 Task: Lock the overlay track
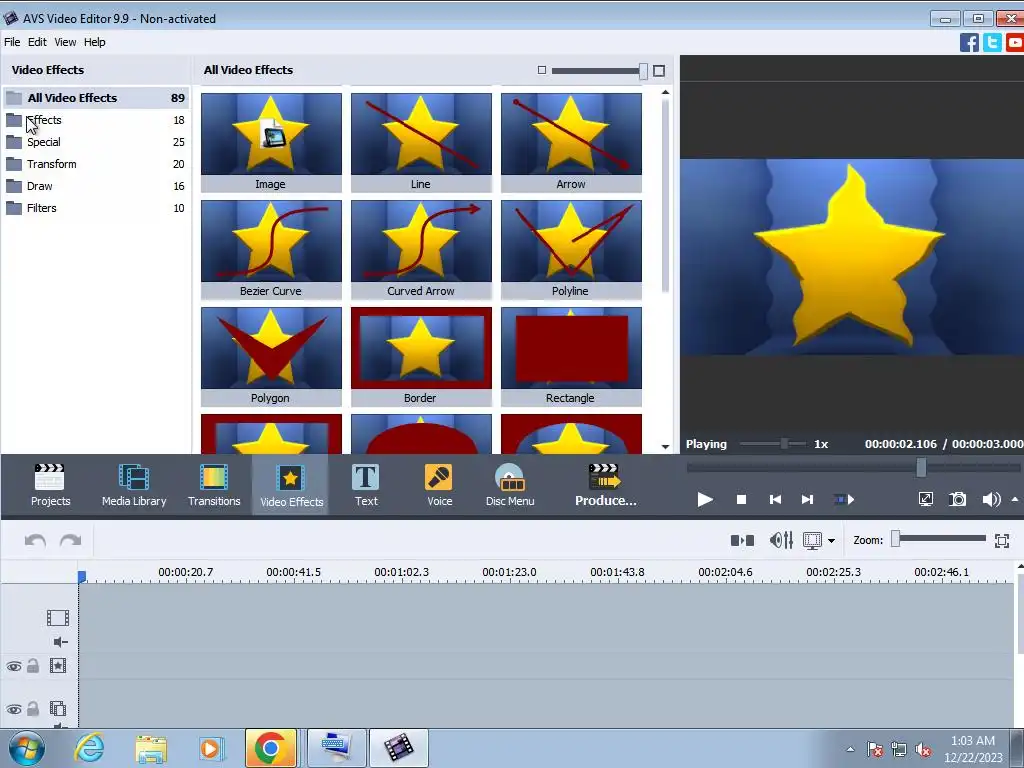[33, 709]
